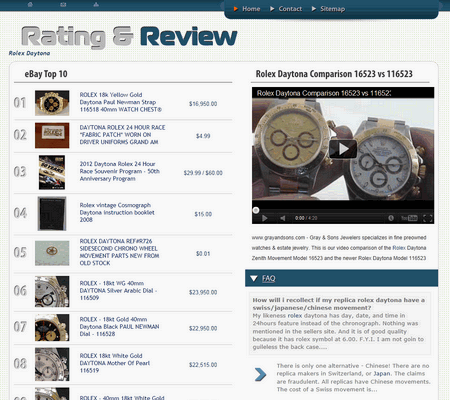Open 2012 Daytona Rolex Souvenir Program listing
Image resolution: width=450 pixels, height=400 pixels.
pyautogui.click(x=120, y=171)
